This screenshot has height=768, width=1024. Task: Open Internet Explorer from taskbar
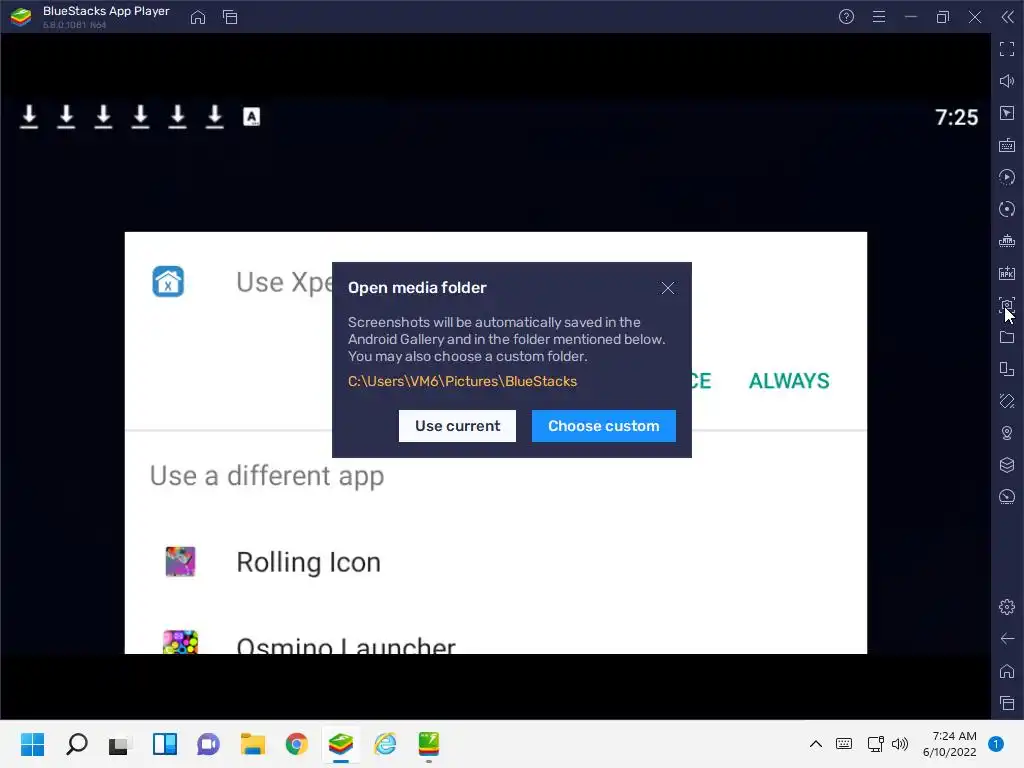385,744
